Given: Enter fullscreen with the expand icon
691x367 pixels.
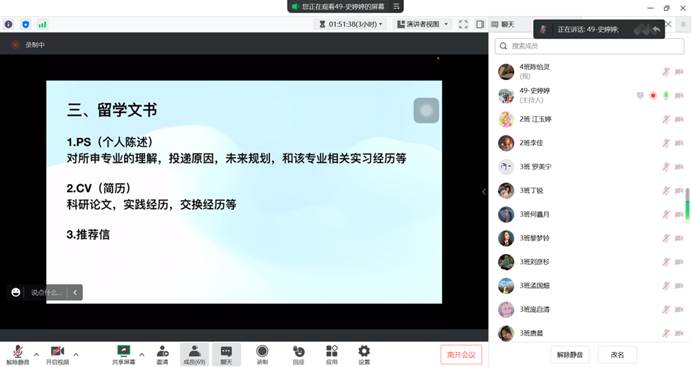Looking at the screenshot, I should [463, 24].
